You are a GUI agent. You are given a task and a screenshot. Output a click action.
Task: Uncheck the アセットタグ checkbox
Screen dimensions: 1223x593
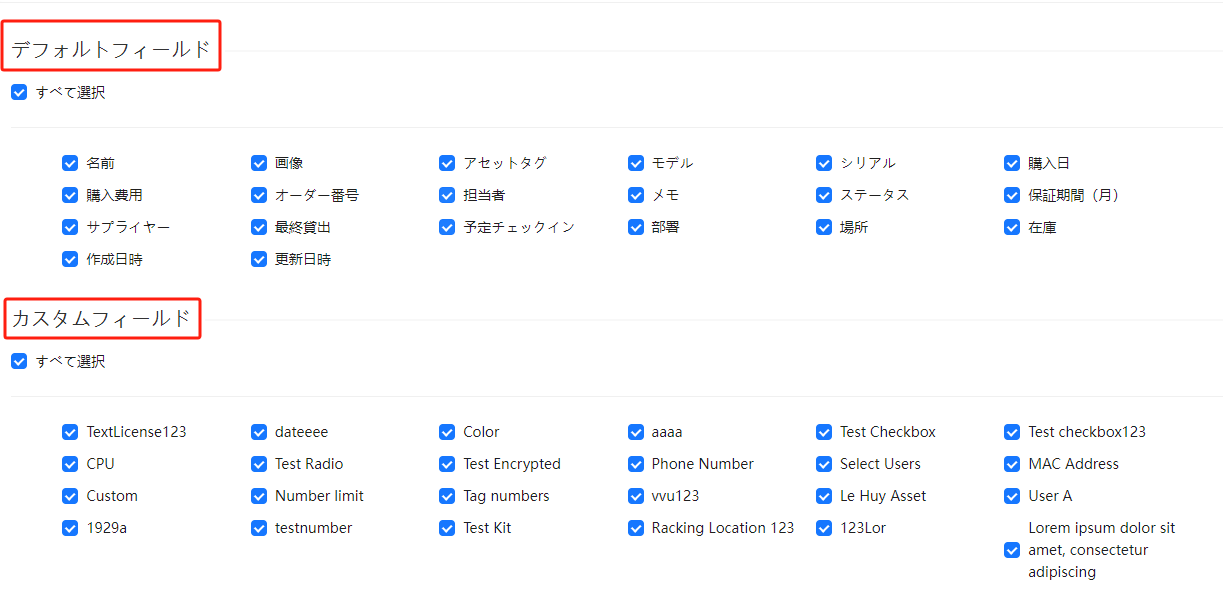pos(447,163)
